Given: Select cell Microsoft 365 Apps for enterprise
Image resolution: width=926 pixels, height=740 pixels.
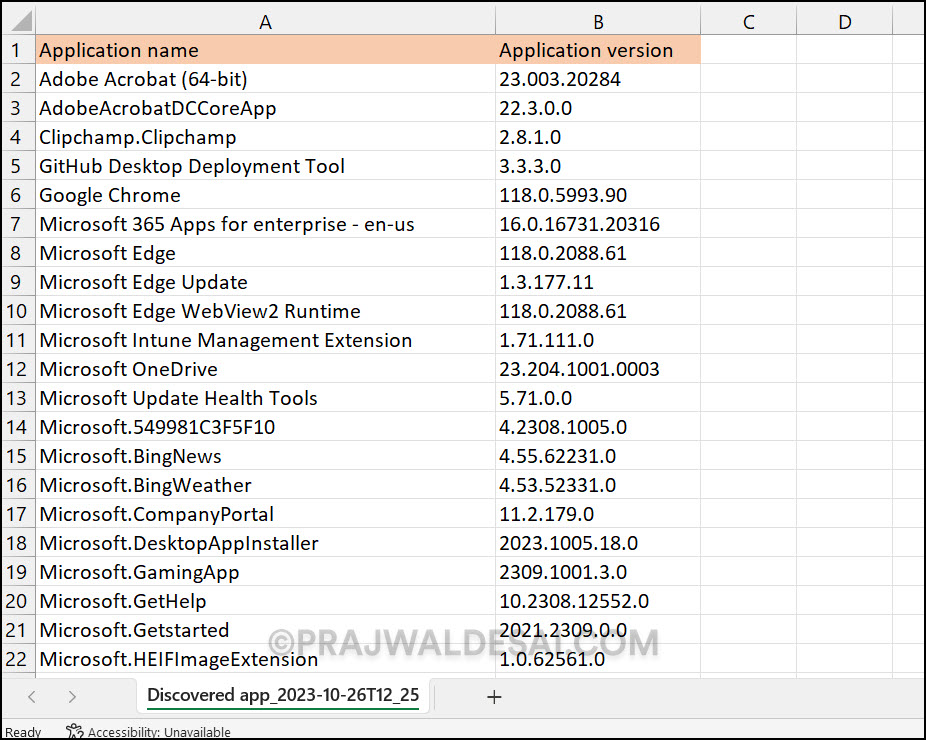Looking at the screenshot, I should point(265,224).
